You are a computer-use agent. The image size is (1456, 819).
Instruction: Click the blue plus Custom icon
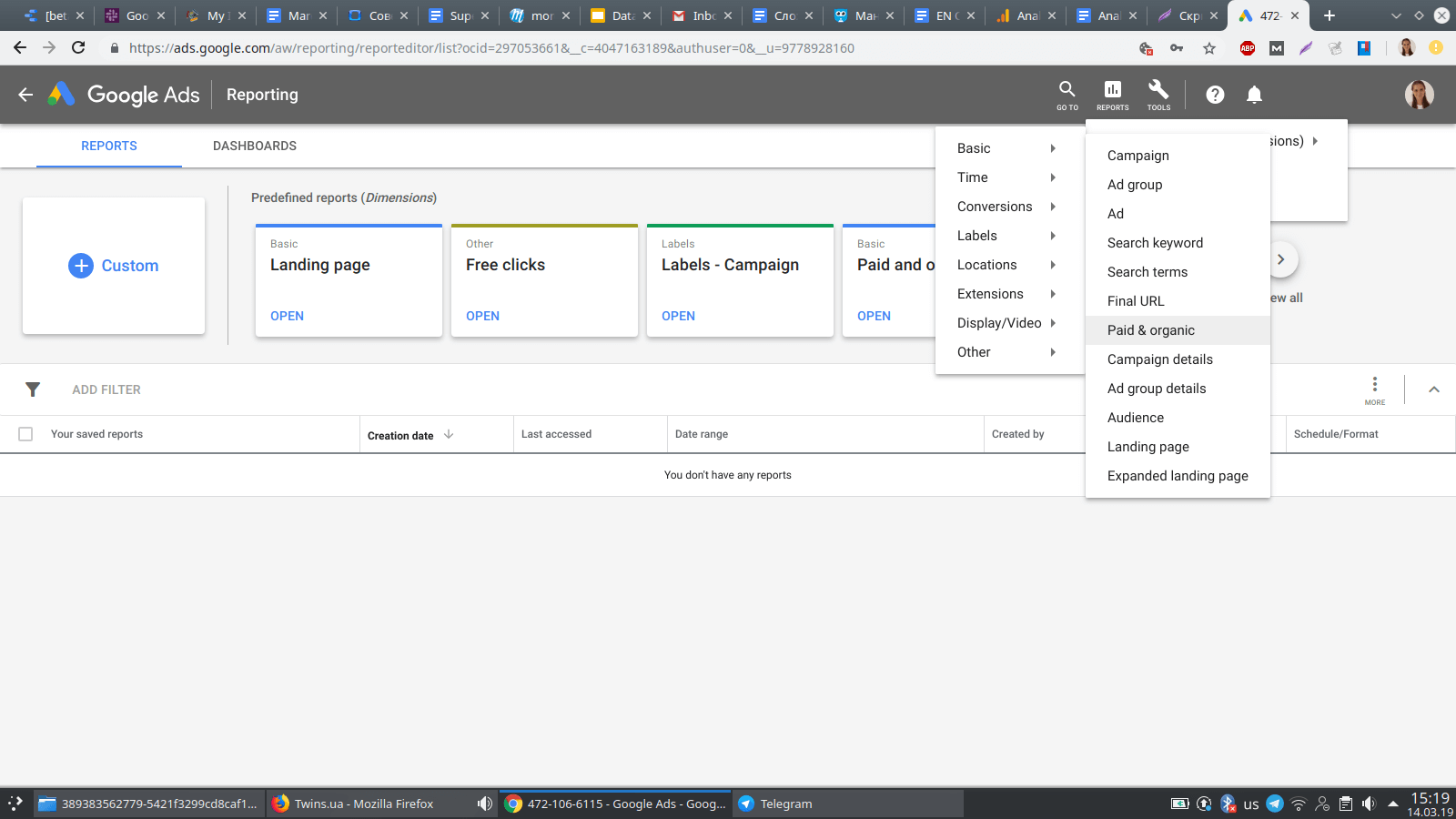coord(81,266)
